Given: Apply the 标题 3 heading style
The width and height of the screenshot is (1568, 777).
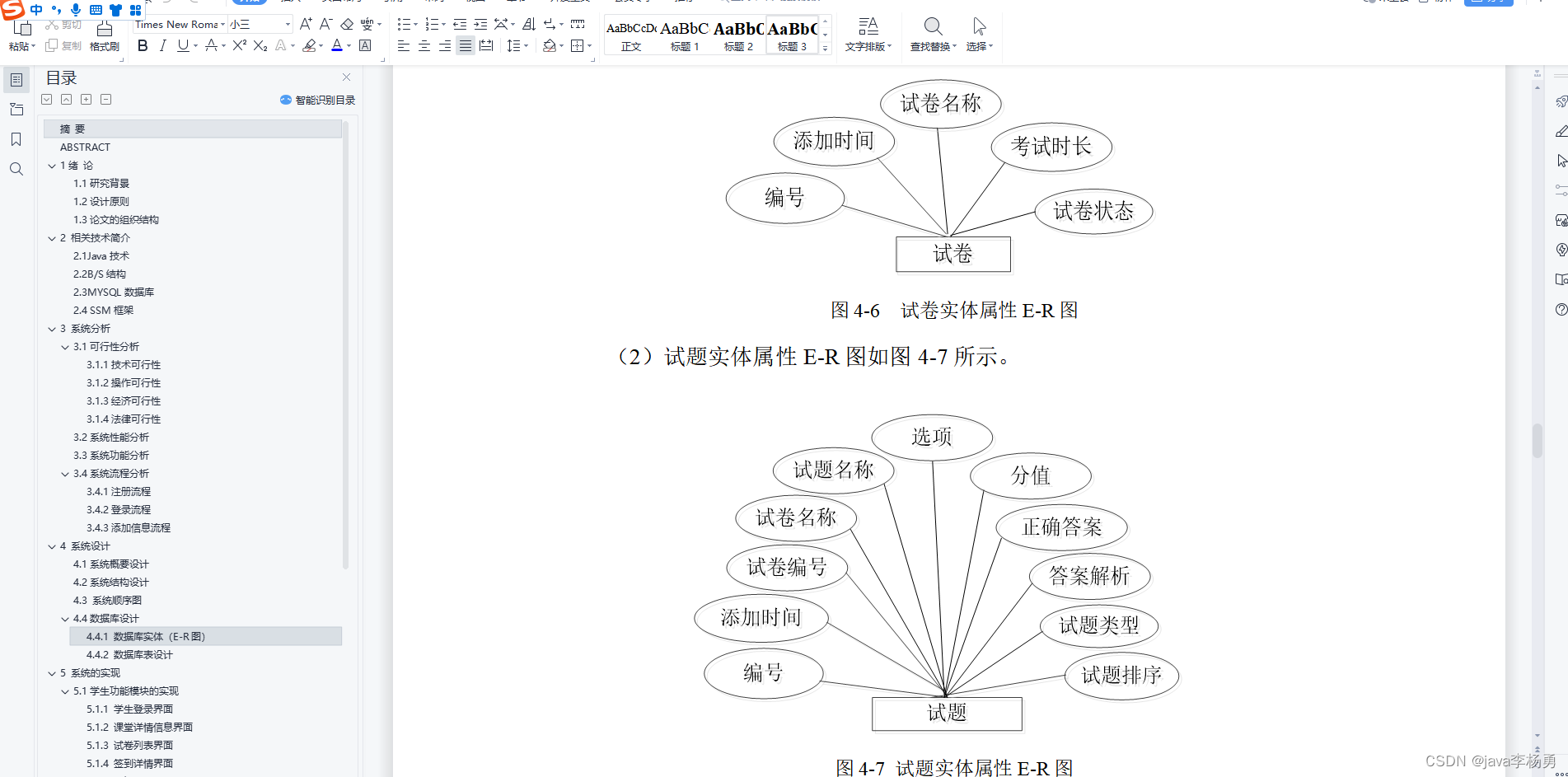Looking at the screenshot, I should tap(792, 35).
